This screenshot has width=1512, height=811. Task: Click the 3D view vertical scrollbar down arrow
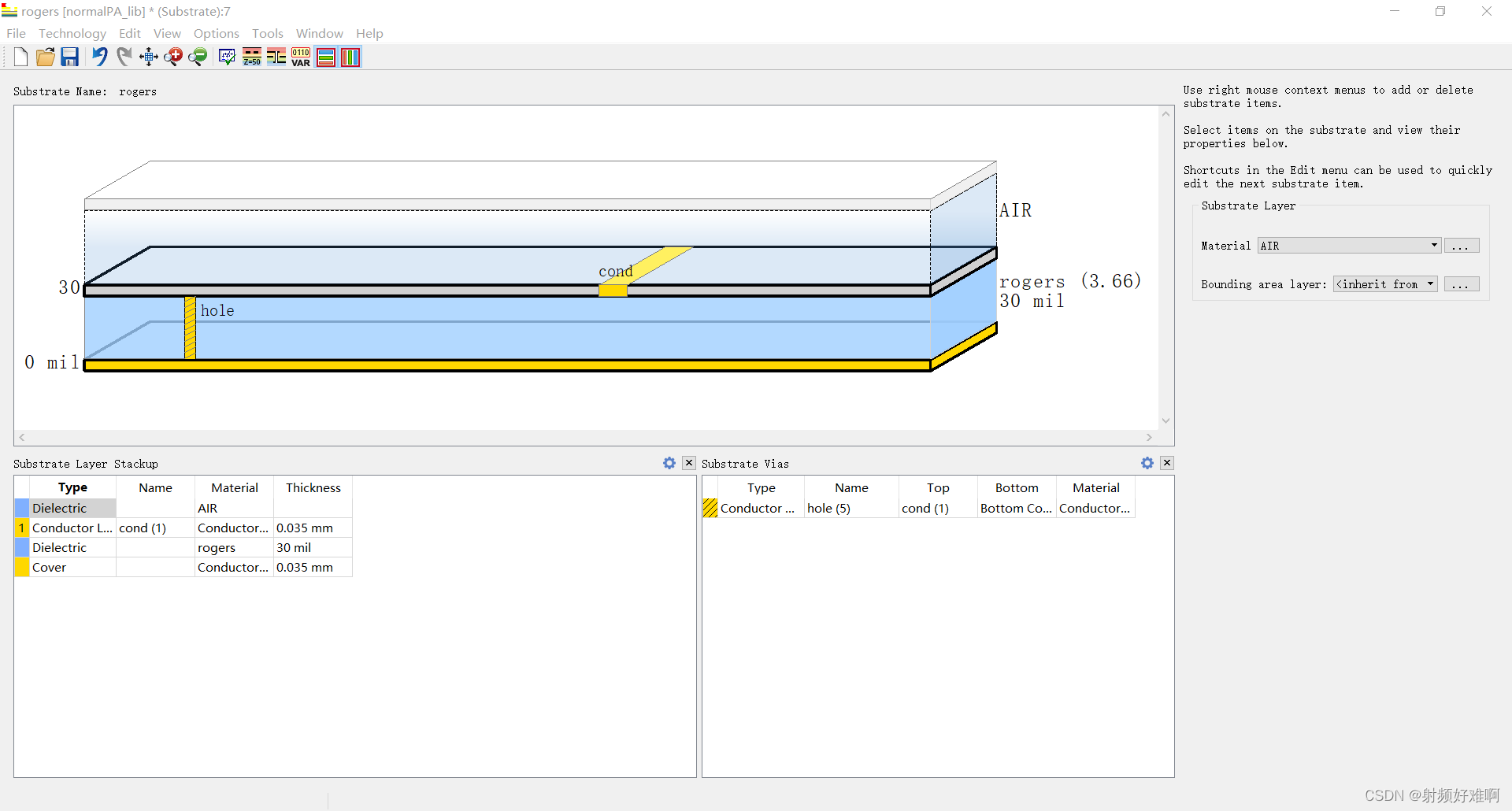[x=1166, y=420]
